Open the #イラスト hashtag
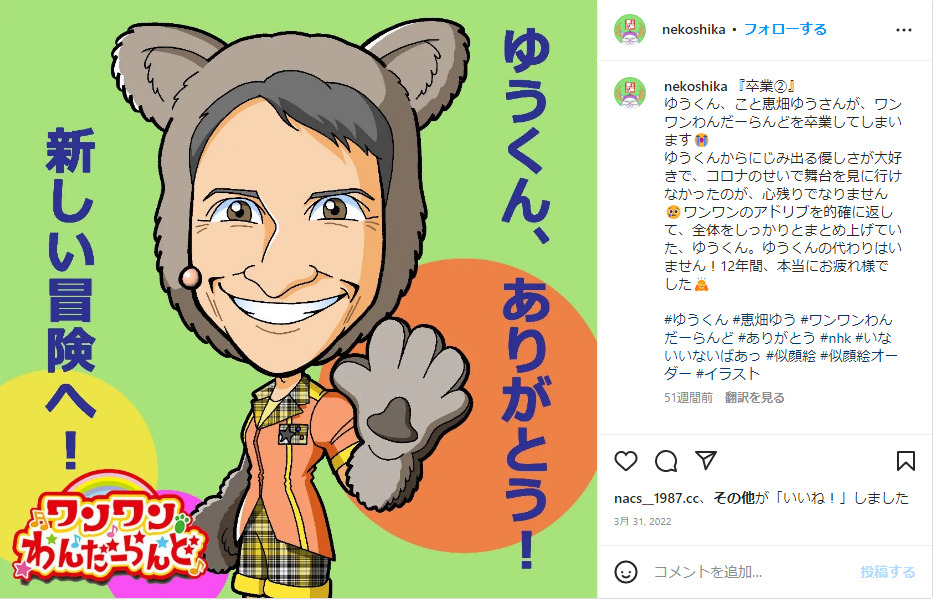This screenshot has height=601, width=937. 727,373
